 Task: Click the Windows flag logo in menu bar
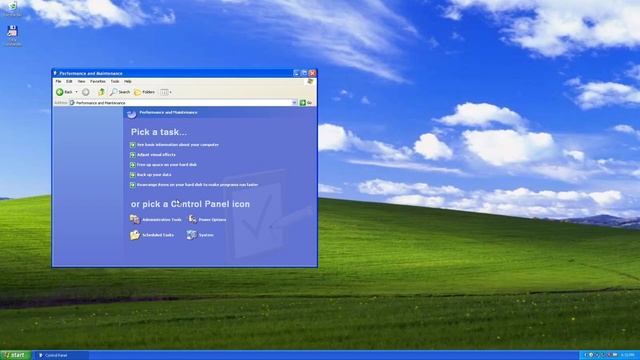[x=310, y=82]
